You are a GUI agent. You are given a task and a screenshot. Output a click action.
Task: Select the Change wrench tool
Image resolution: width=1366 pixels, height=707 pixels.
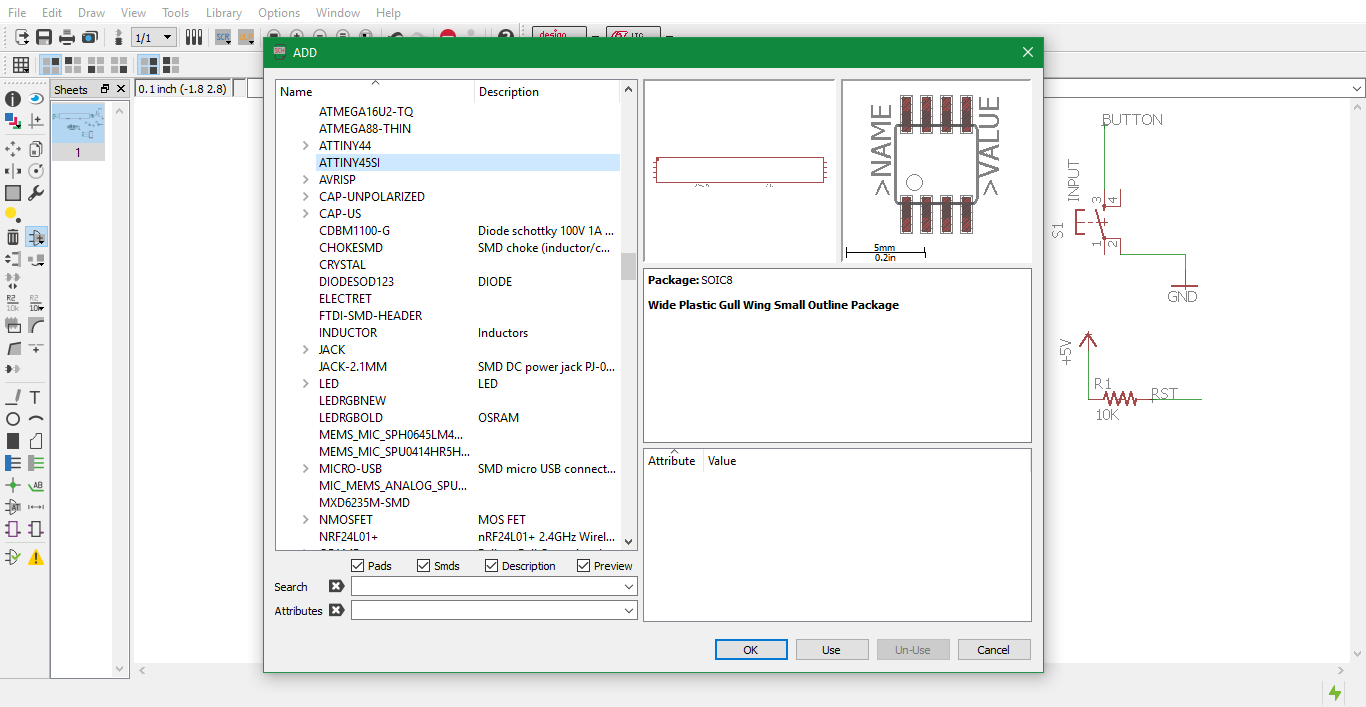(36, 193)
